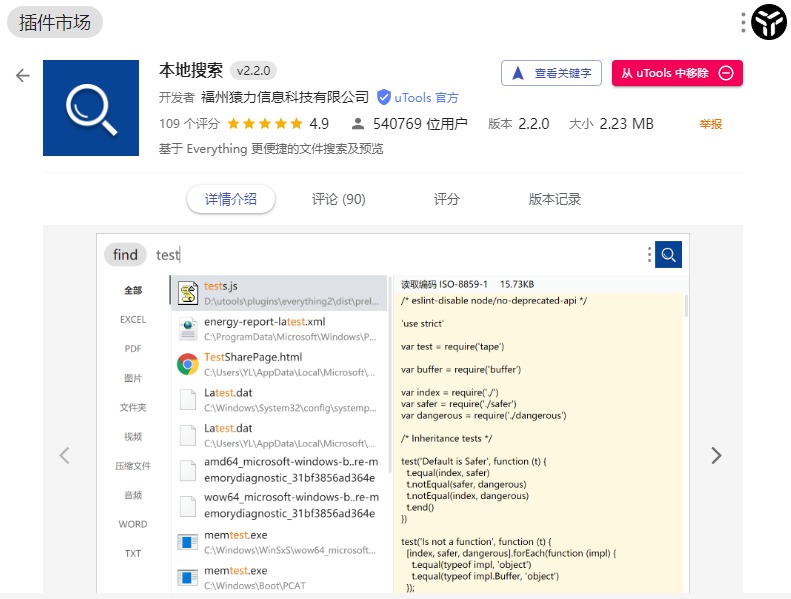Select the wow64_microsoft-windows-b..re-m result
Viewport: 791px width, 599px height.
pos(279,505)
